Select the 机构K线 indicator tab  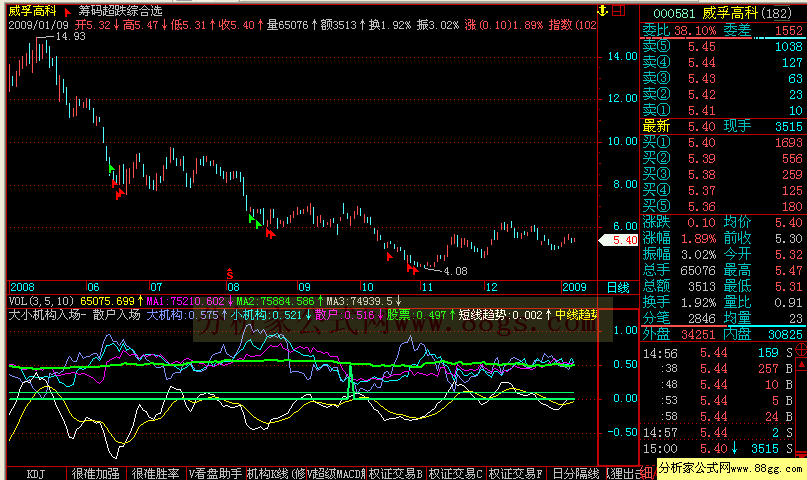(x=276, y=474)
